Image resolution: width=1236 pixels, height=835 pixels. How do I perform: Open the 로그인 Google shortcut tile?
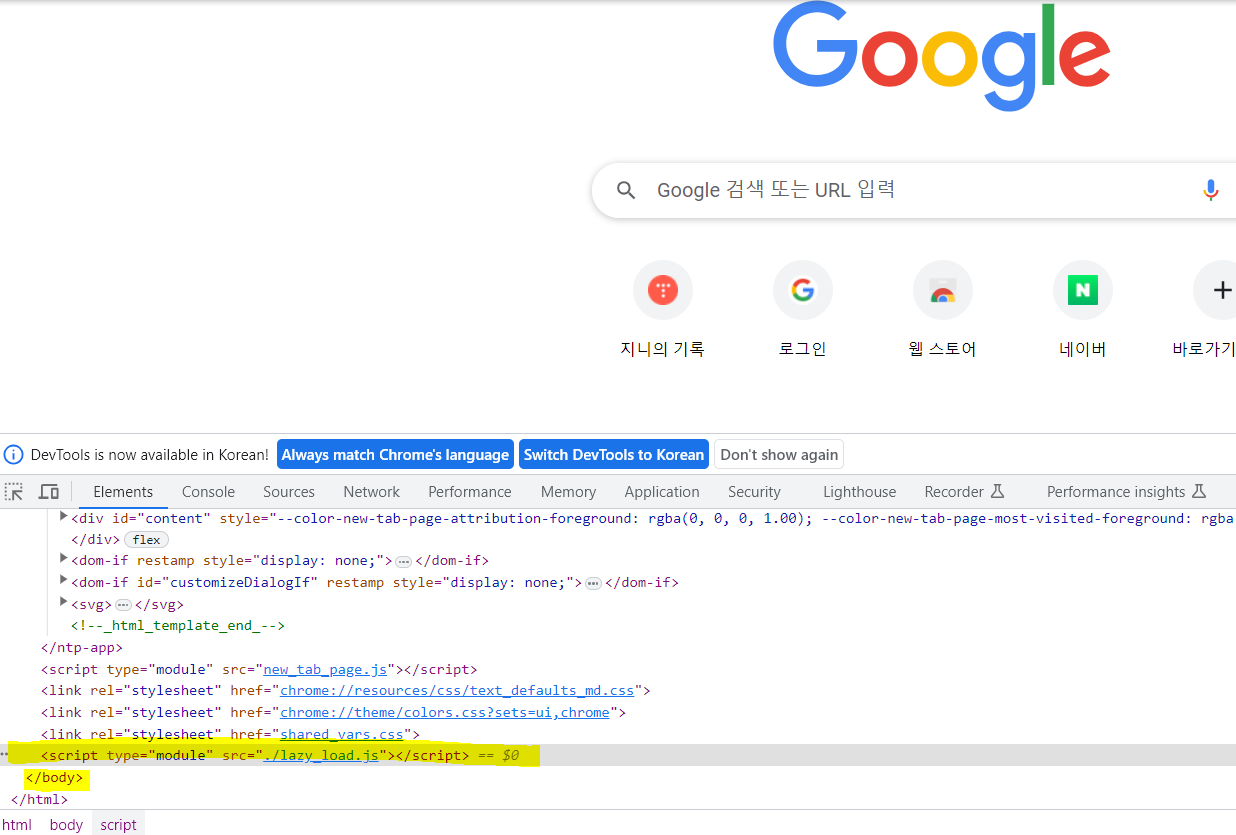pos(802,309)
